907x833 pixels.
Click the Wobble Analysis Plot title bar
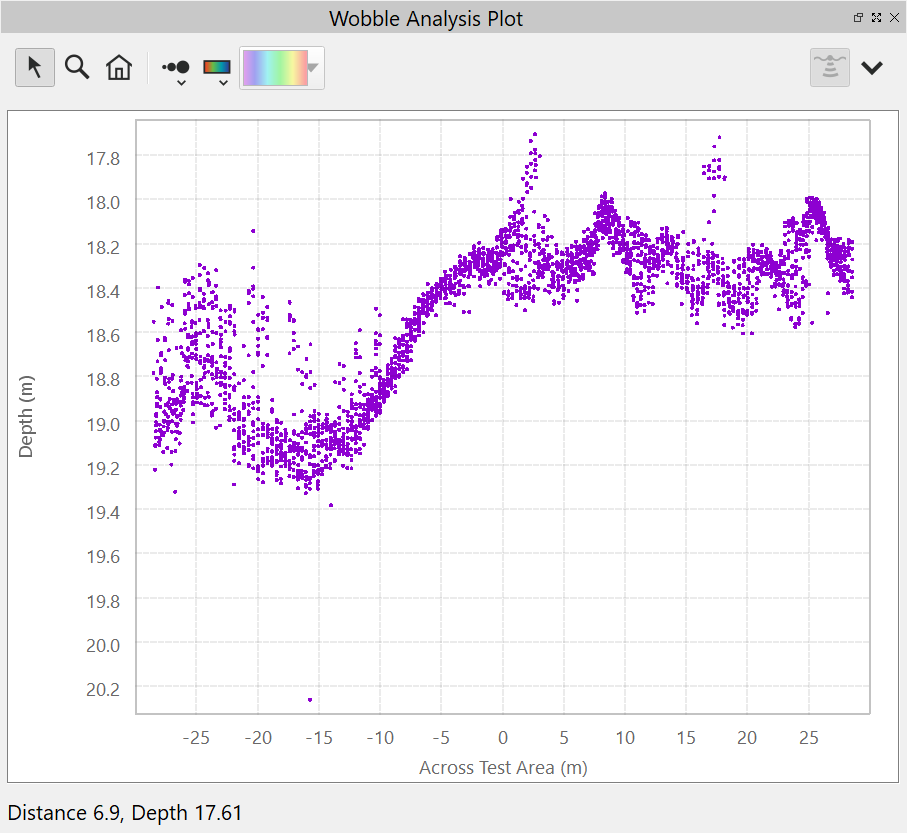[x=426, y=18]
